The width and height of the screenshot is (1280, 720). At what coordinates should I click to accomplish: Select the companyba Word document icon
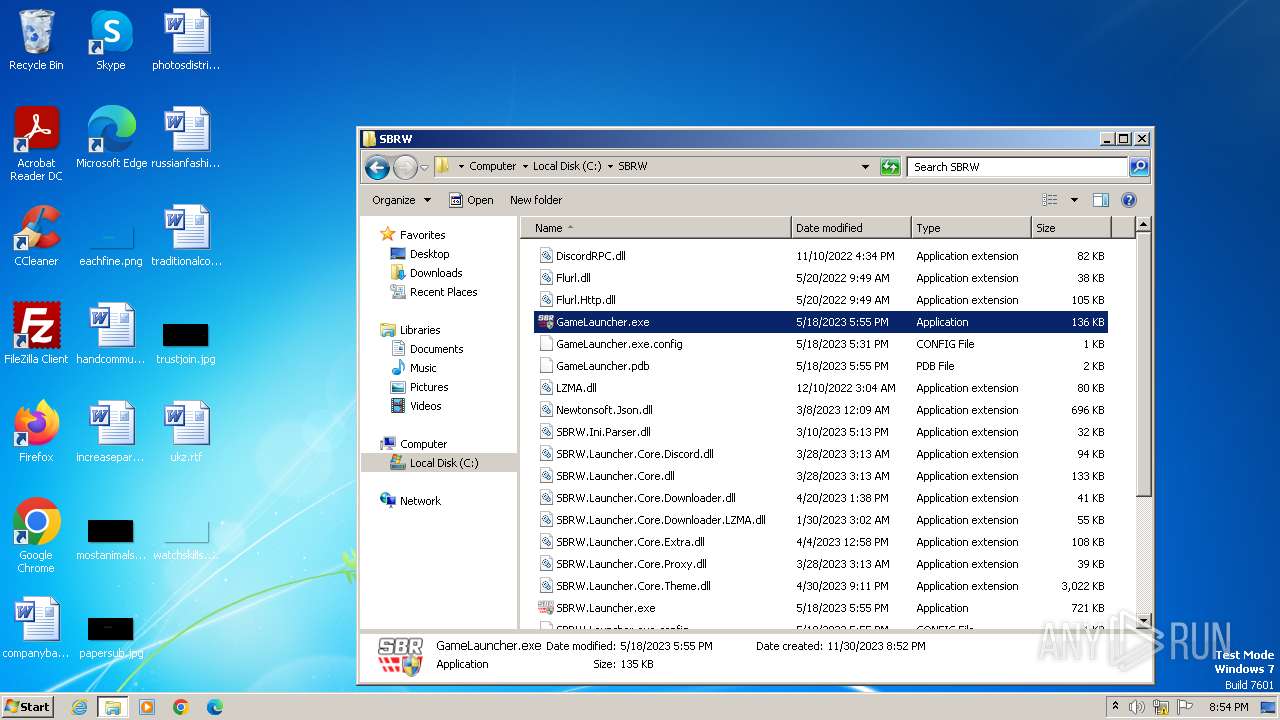[x=36, y=628]
